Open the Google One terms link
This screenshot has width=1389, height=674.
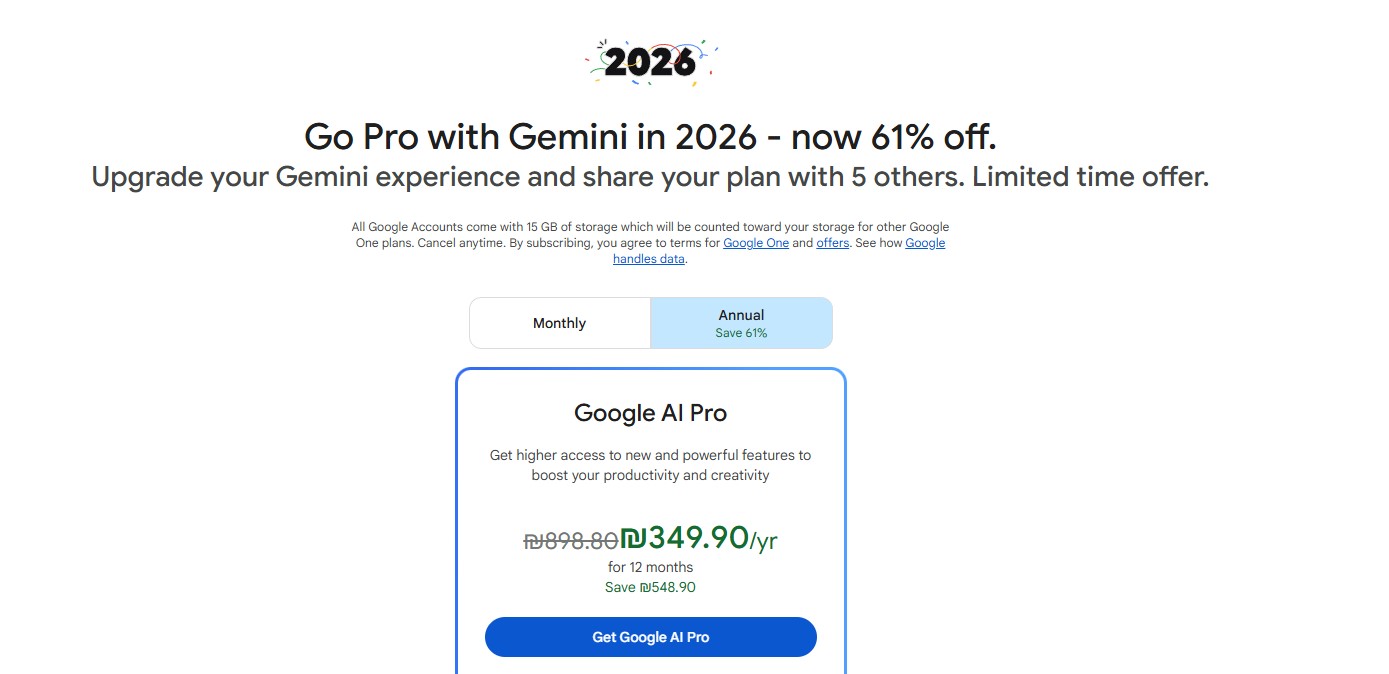(755, 243)
